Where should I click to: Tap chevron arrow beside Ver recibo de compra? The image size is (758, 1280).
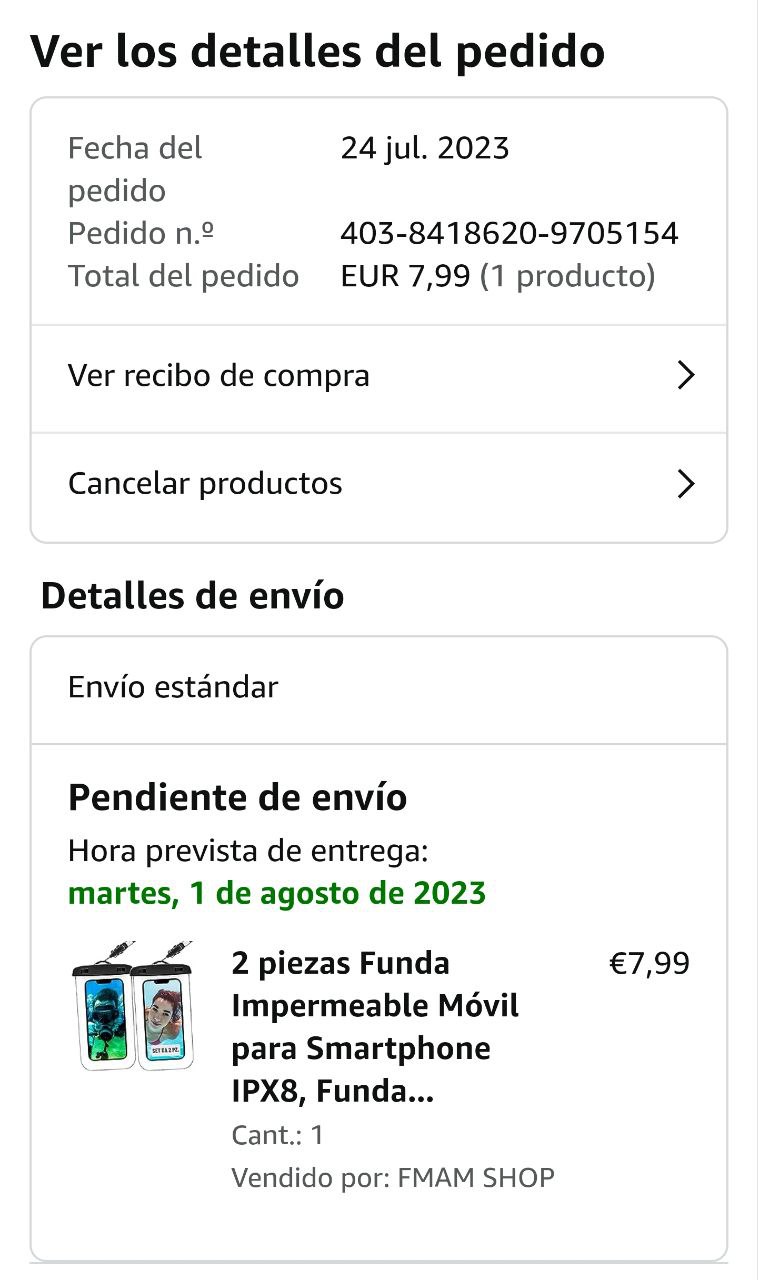click(685, 376)
